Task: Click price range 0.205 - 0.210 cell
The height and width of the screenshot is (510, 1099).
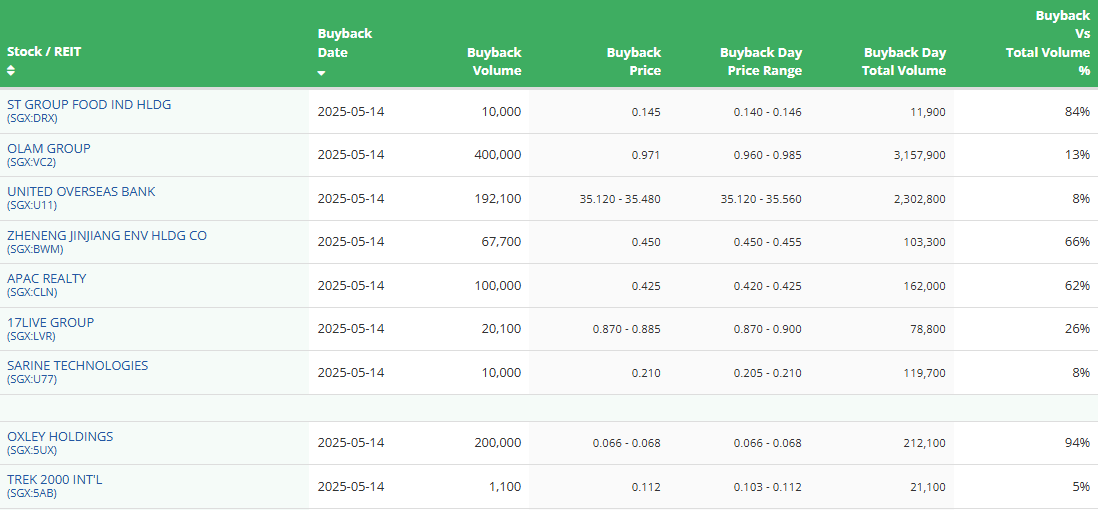Action: (x=767, y=373)
